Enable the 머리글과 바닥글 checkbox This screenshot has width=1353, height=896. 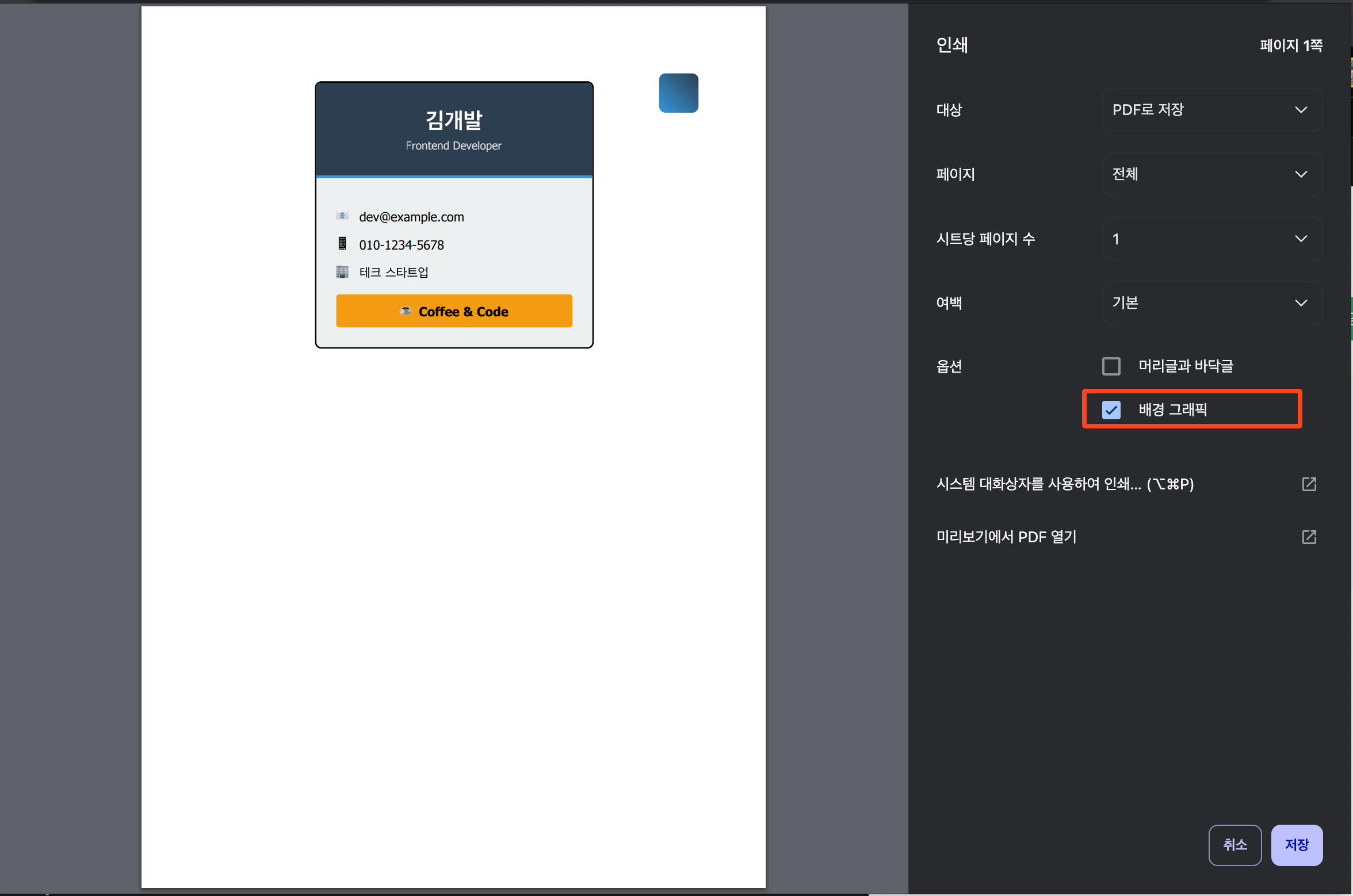(x=1111, y=366)
